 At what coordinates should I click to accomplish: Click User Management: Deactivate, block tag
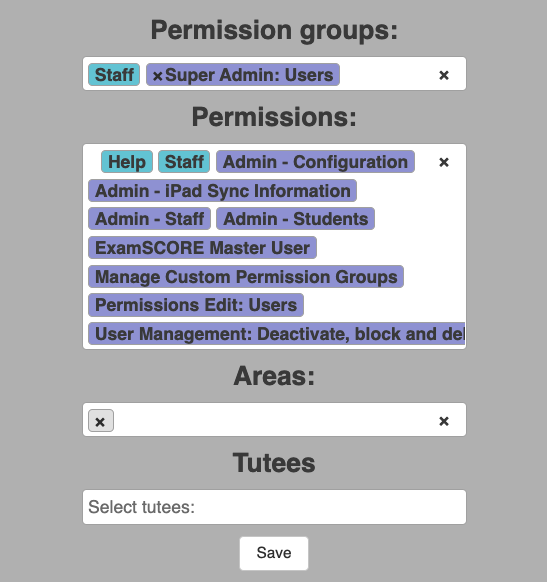point(276,334)
